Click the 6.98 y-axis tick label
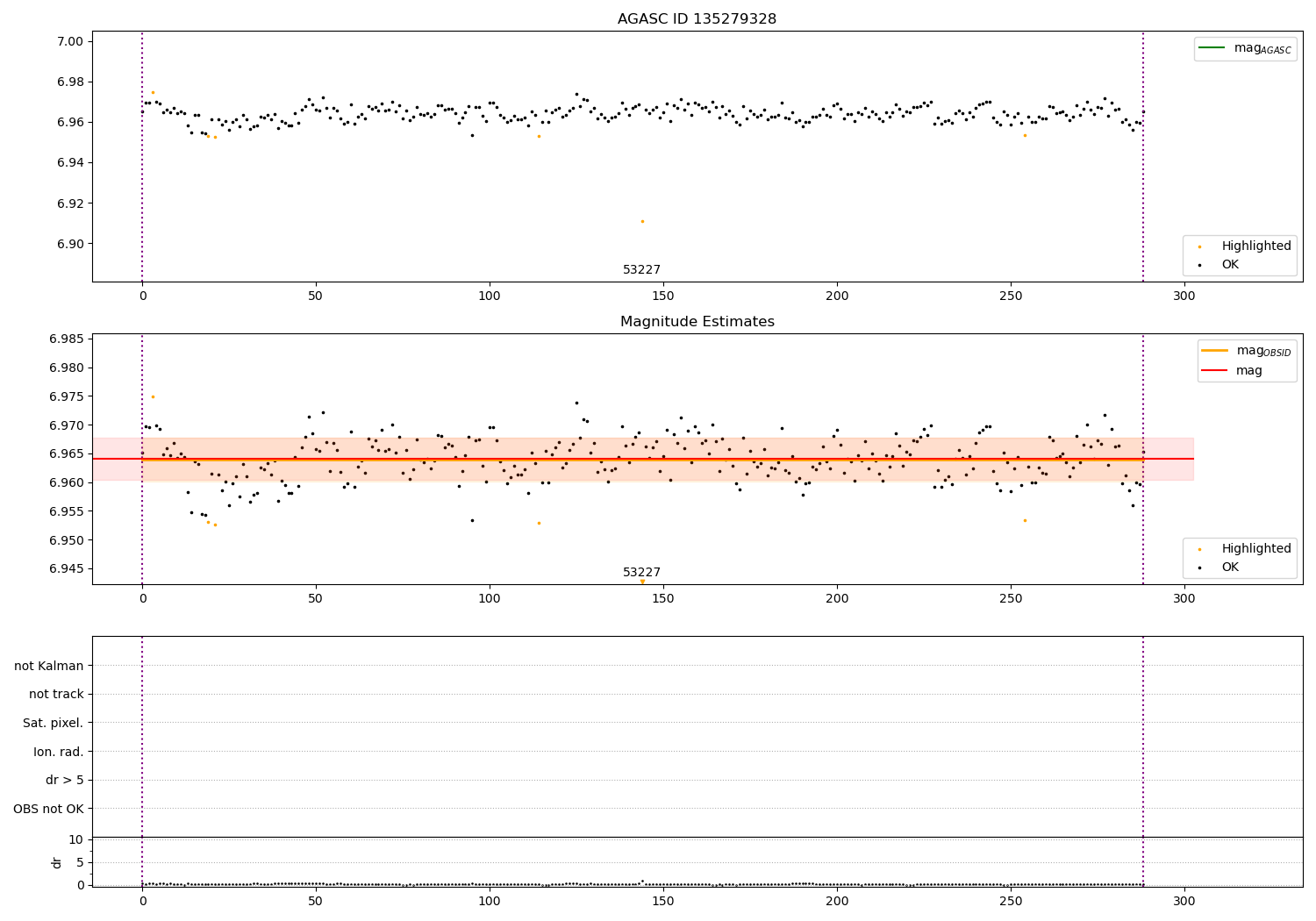Viewport: 1316px width, 921px height. (70, 82)
